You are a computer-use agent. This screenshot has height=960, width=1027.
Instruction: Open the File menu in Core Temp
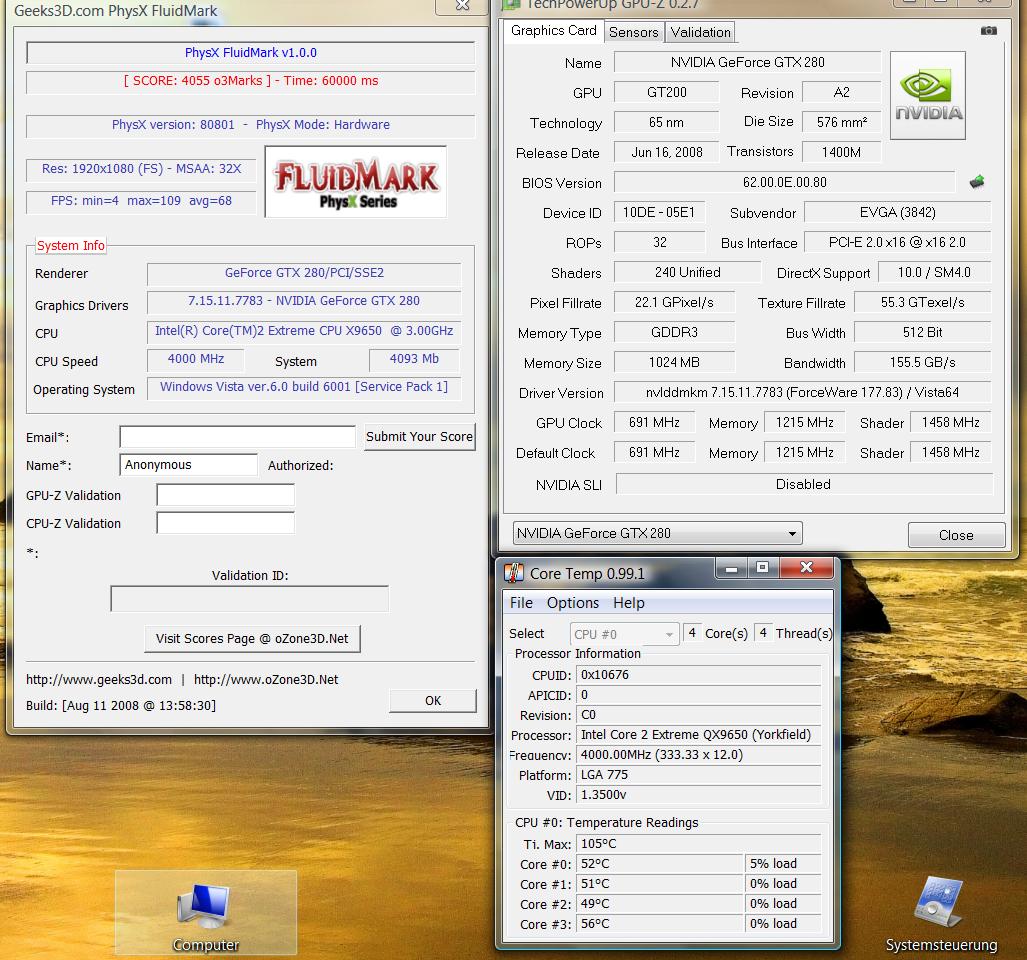521,602
